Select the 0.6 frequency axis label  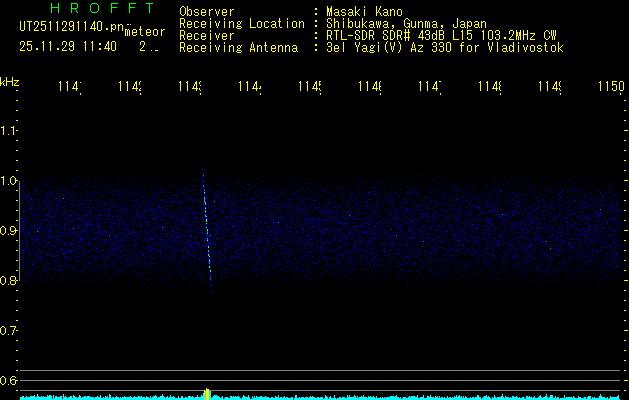pyautogui.click(x=9, y=381)
